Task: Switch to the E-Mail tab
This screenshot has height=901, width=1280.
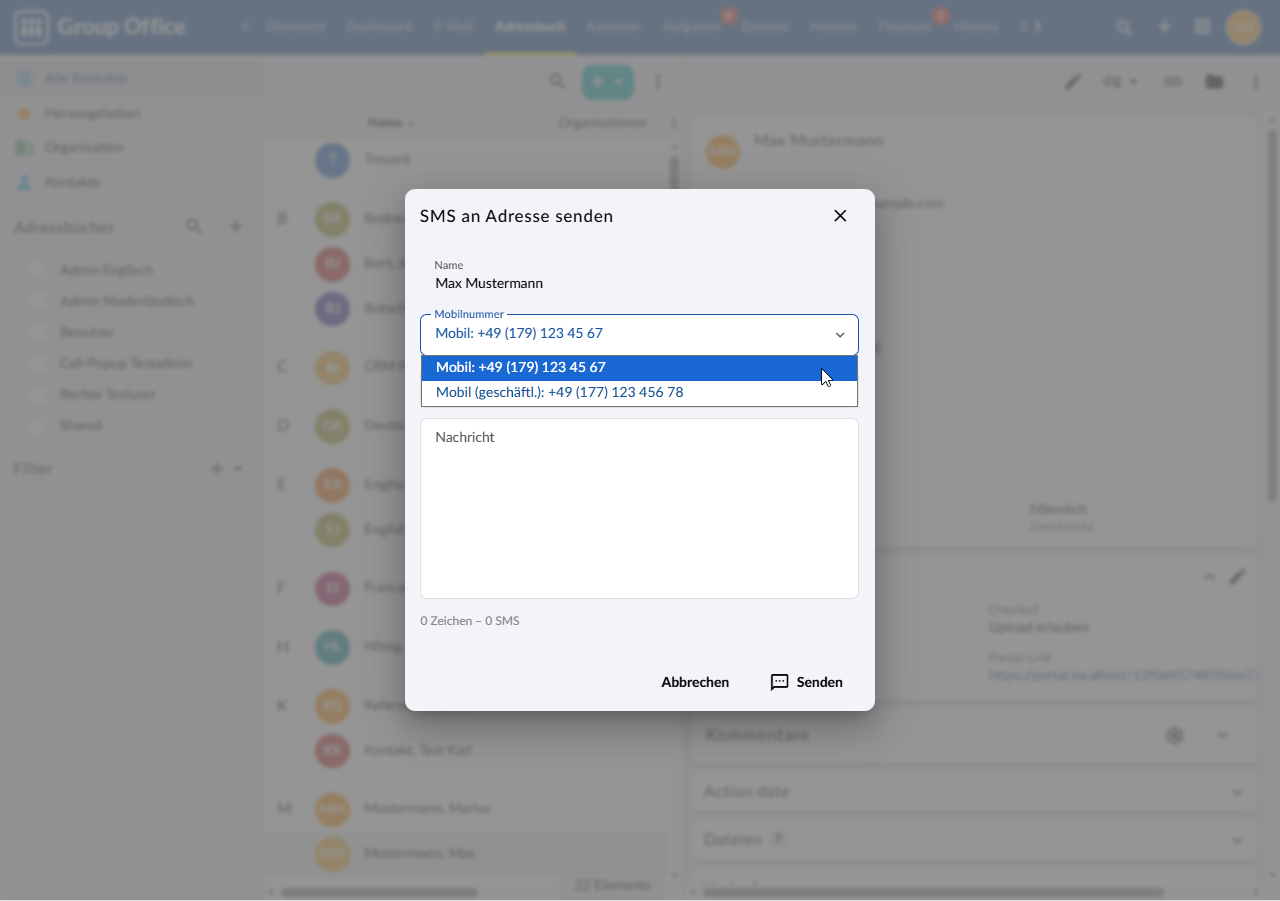Action: coord(454,27)
